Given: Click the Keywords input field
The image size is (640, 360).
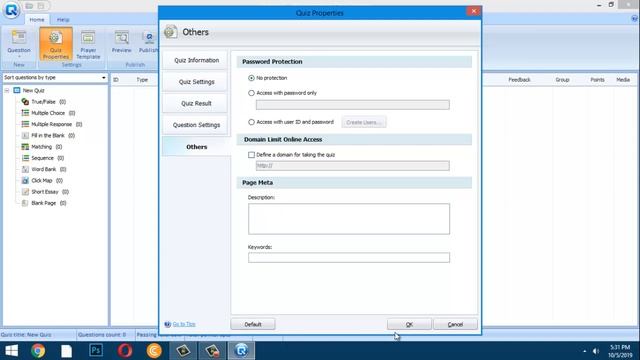Looking at the screenshot, I should [x=349, y=258].
